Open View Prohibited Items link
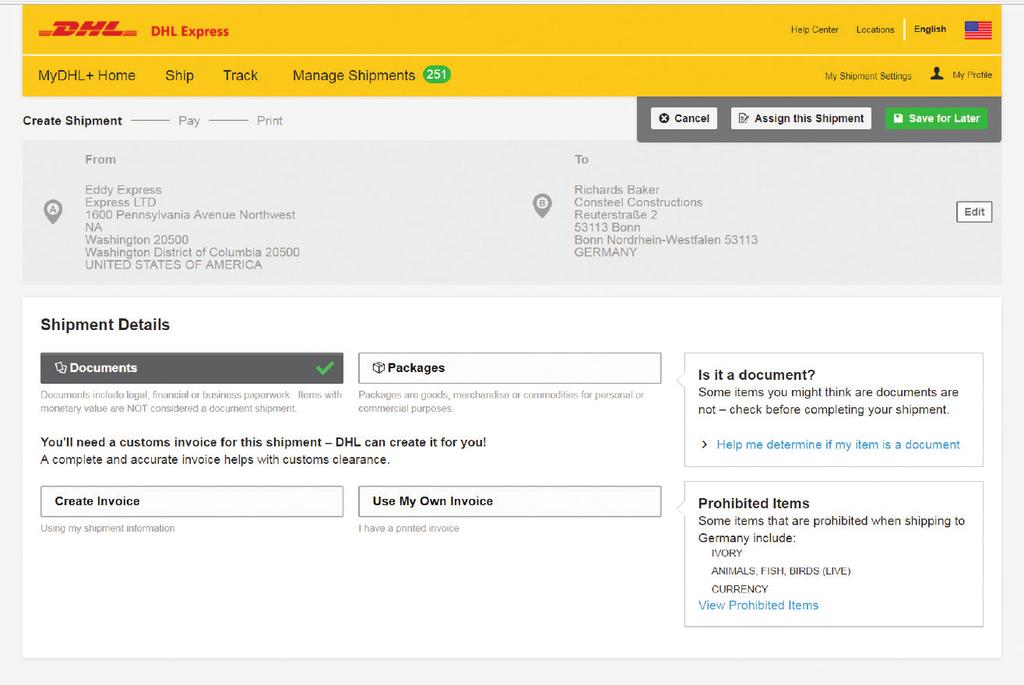 coord(758,605)
